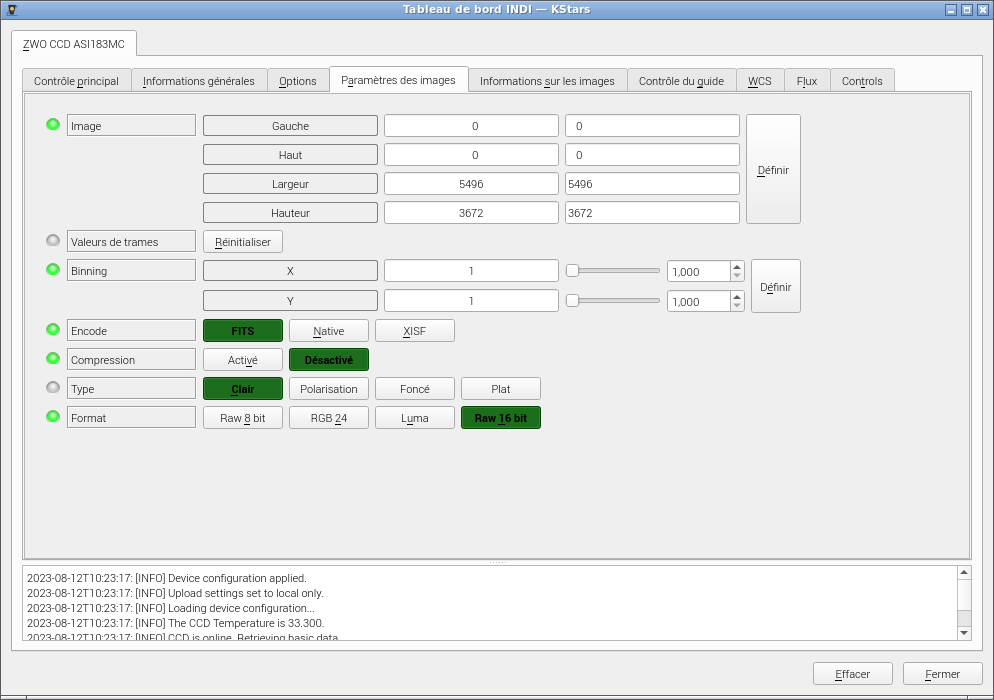This screenshot has height=700, width=994.
Task: Click the Binning X value spinbox field
Action: click(x=699, y=271)
